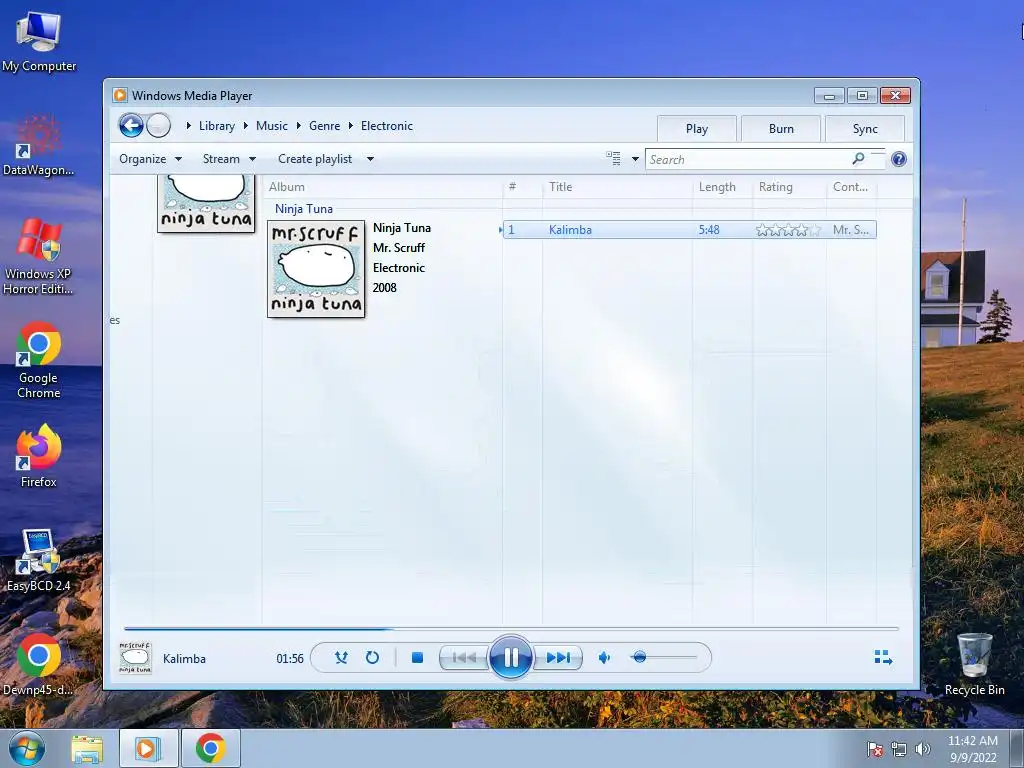This screenshot has width=1024, height=768.
Task: Sort by Rating column header
Action: (789, 187)
